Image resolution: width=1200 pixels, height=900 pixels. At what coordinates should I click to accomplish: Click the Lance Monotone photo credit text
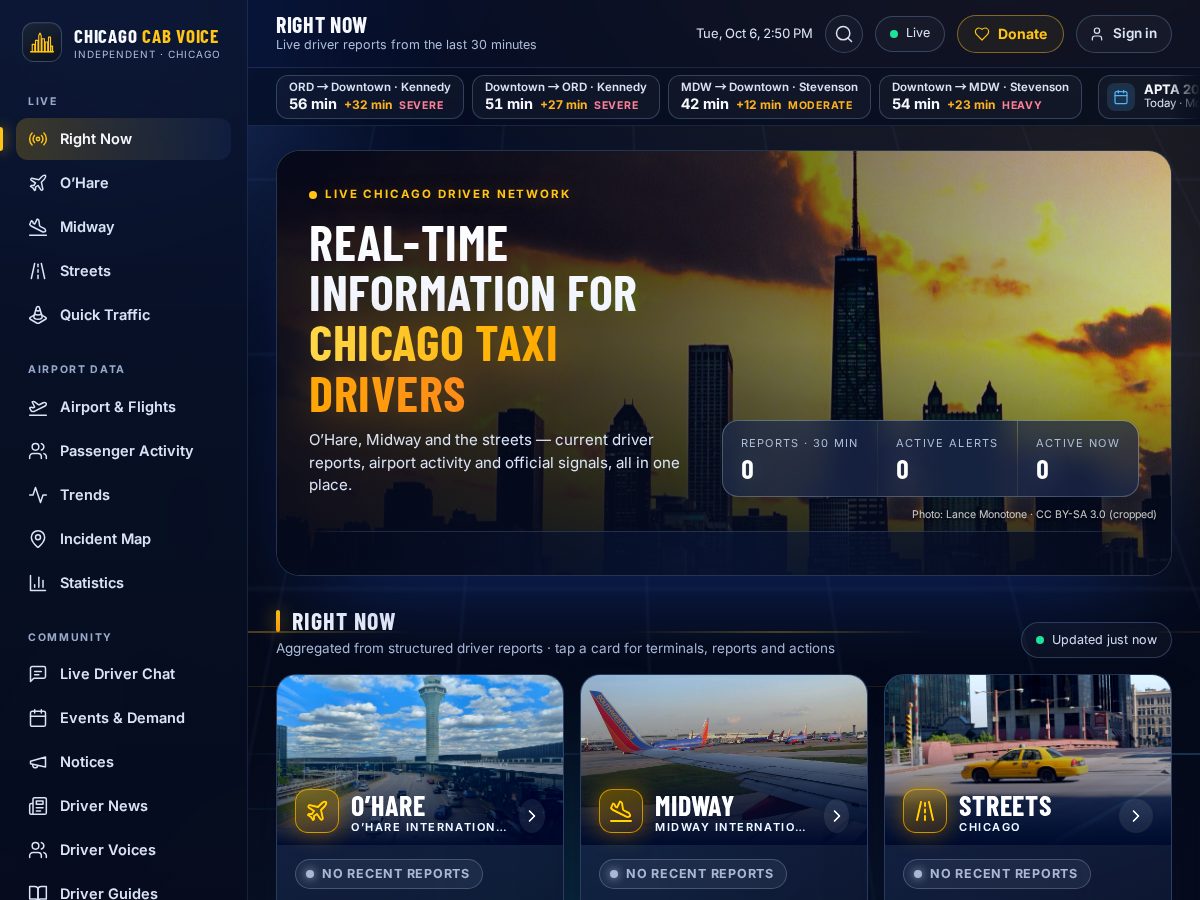point(1034,514)
